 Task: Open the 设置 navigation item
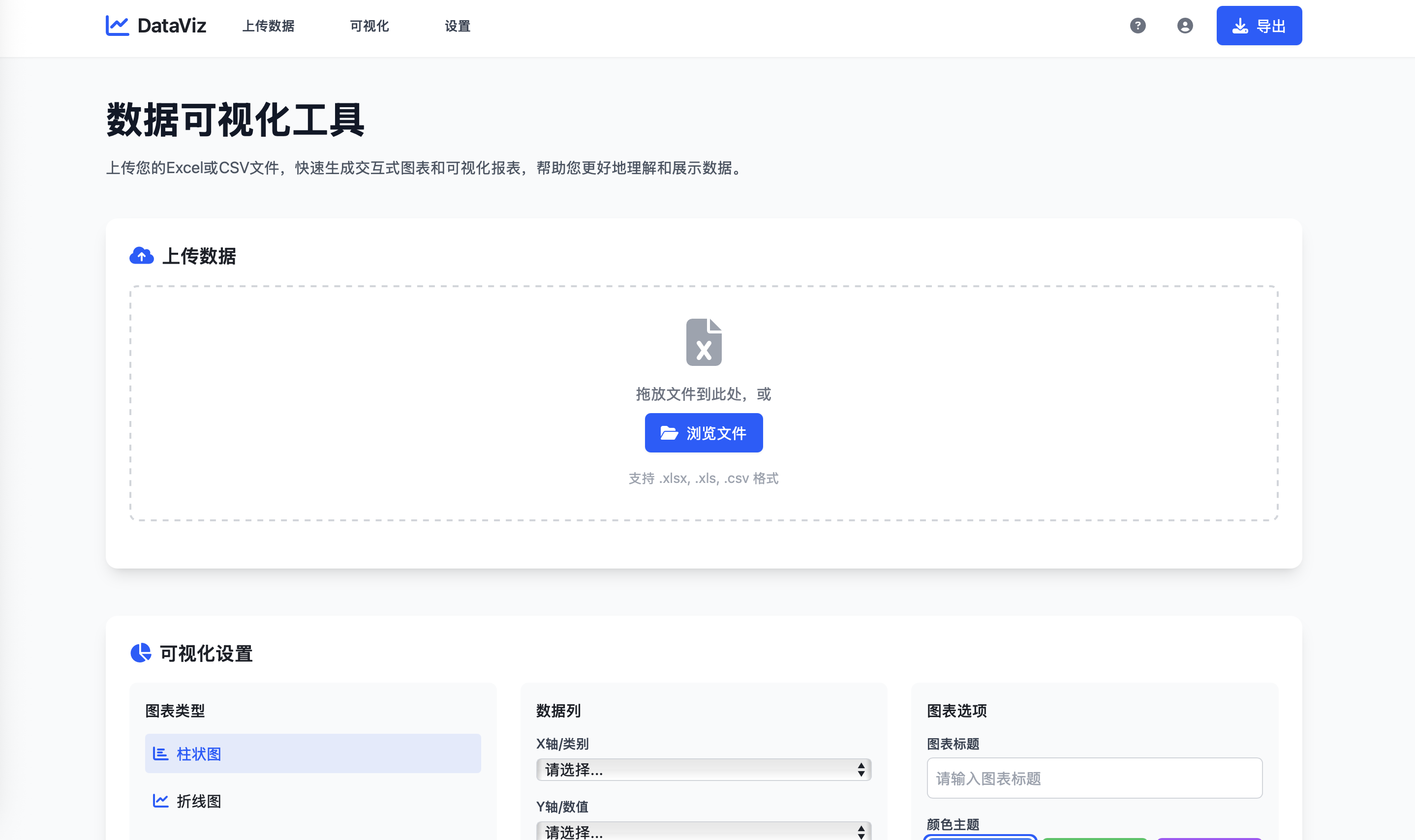tap(458, 26)
